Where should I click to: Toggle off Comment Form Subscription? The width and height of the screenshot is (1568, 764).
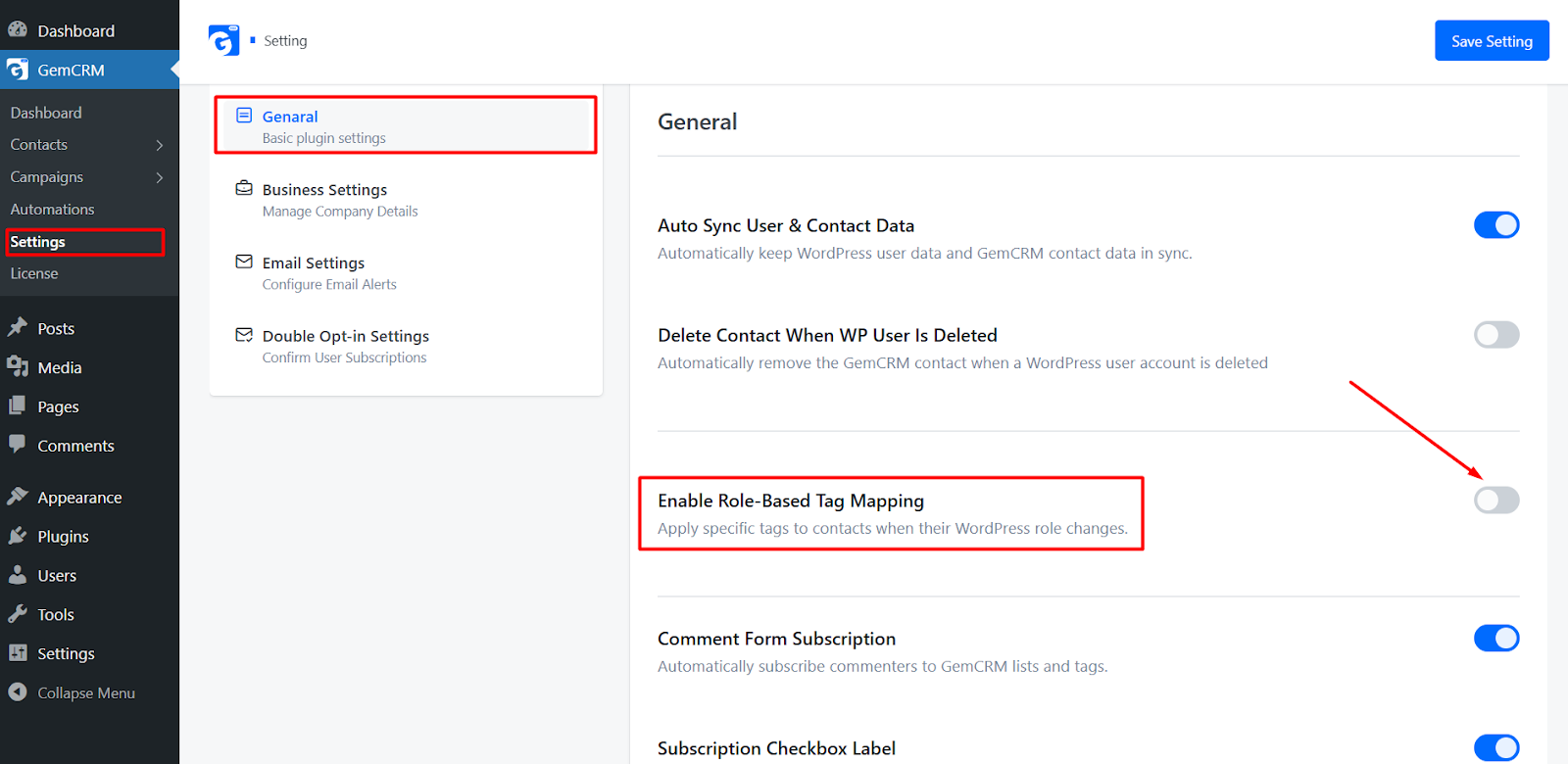coord(1496,639)
